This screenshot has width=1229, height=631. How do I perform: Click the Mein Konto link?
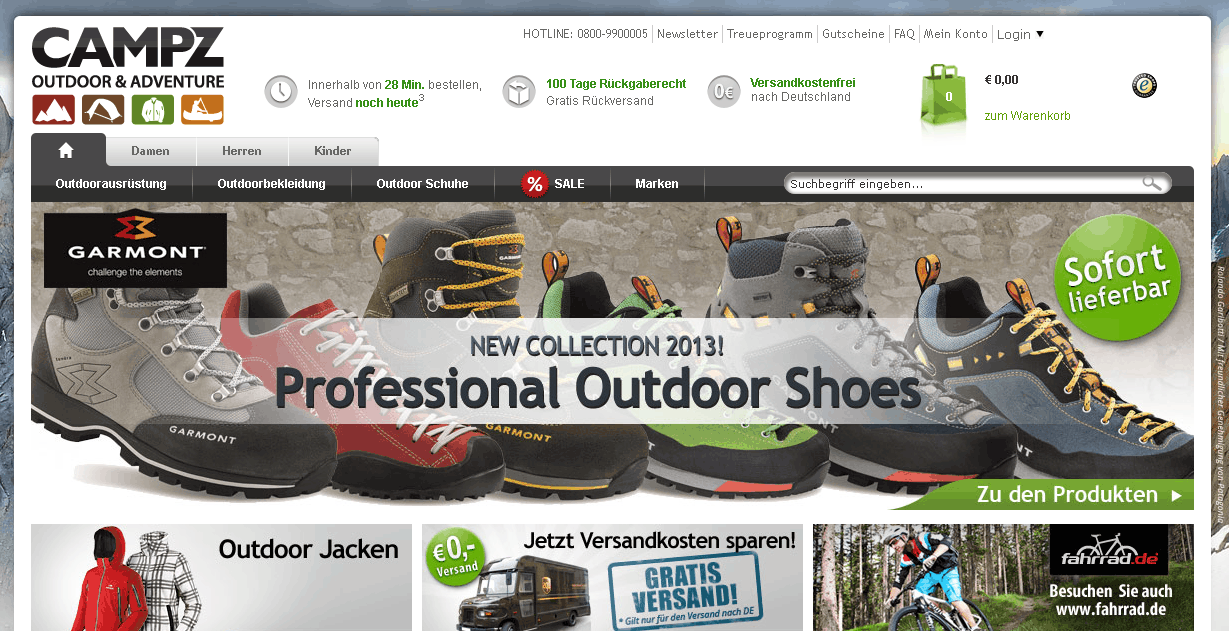point(956,34)
